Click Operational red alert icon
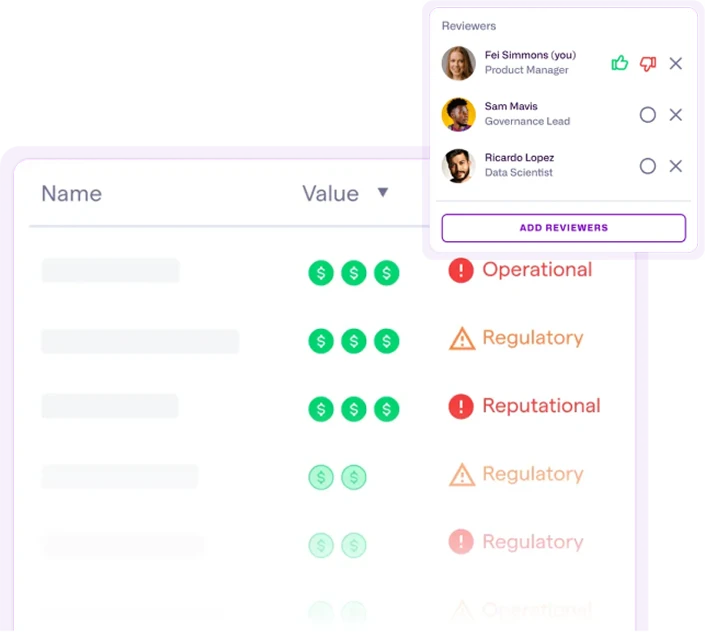This screenshot has width=705, height=632. tap(461, 270)
